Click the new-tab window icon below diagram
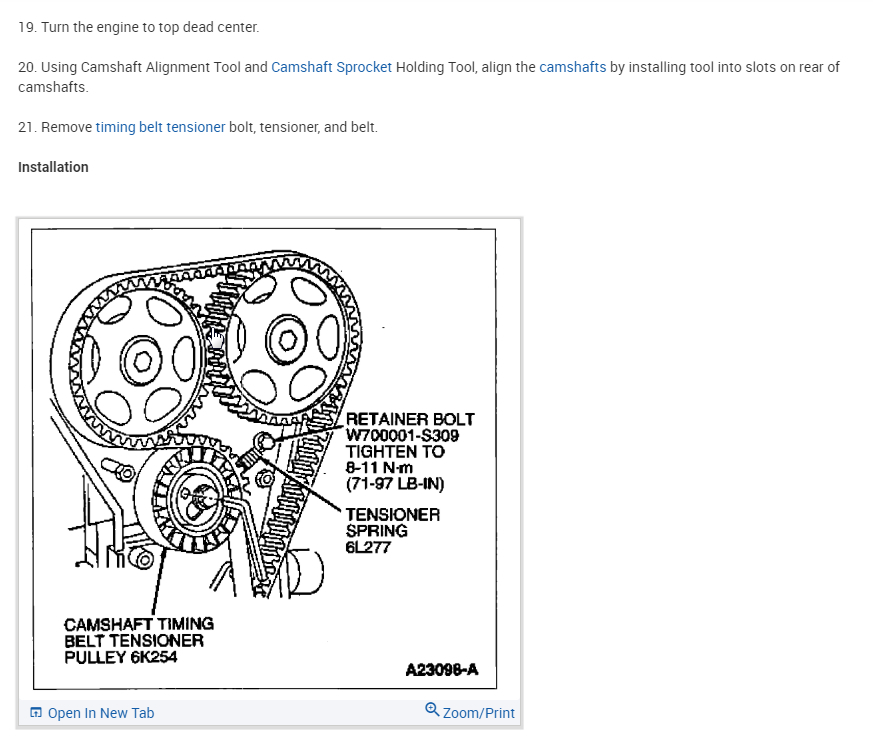873x751 pixels. click(x=36, y=713)
